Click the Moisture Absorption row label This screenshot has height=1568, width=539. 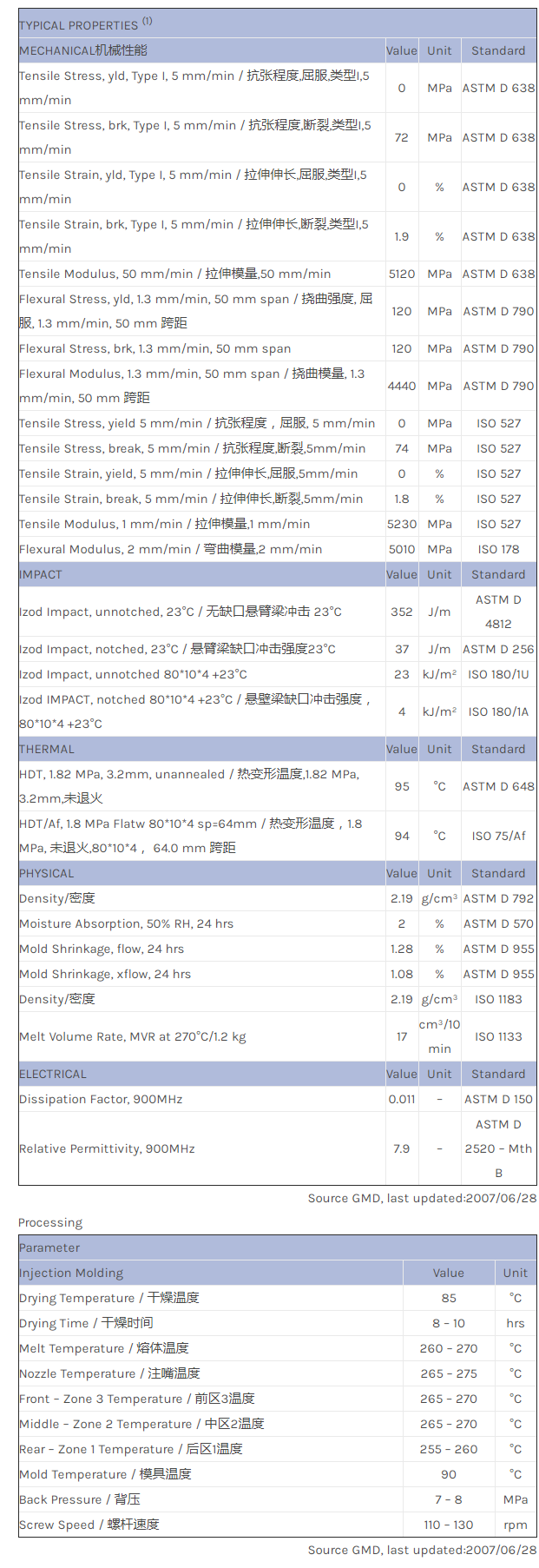click(126, 923)
